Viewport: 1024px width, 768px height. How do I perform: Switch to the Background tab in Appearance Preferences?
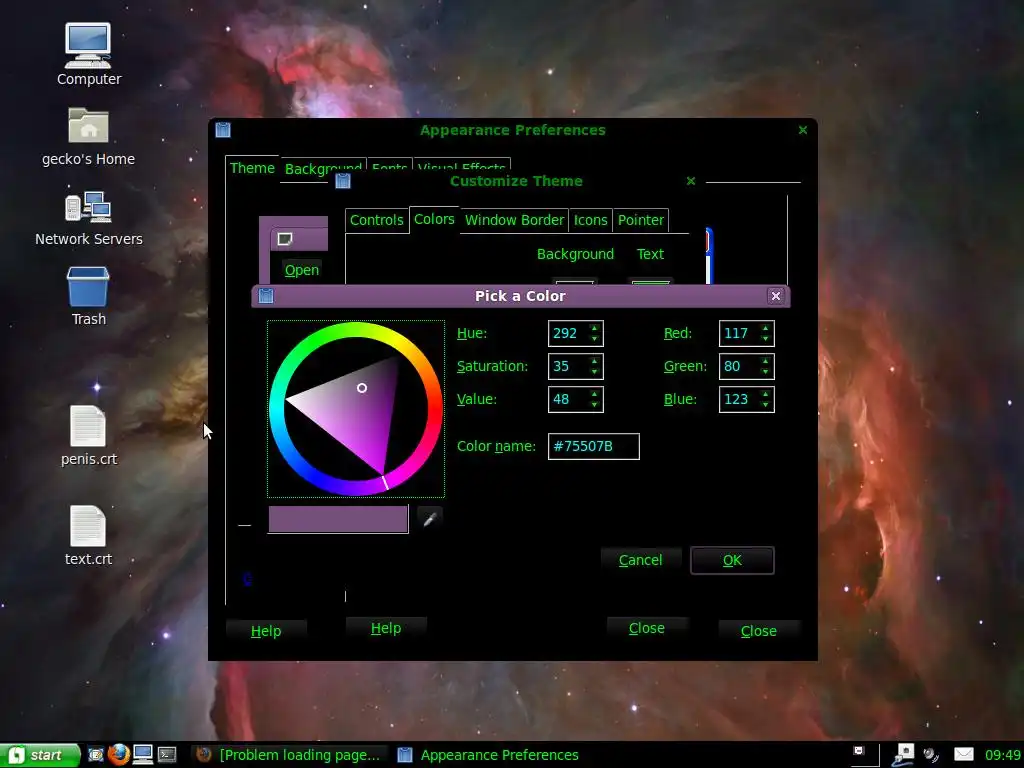[323, 168]
